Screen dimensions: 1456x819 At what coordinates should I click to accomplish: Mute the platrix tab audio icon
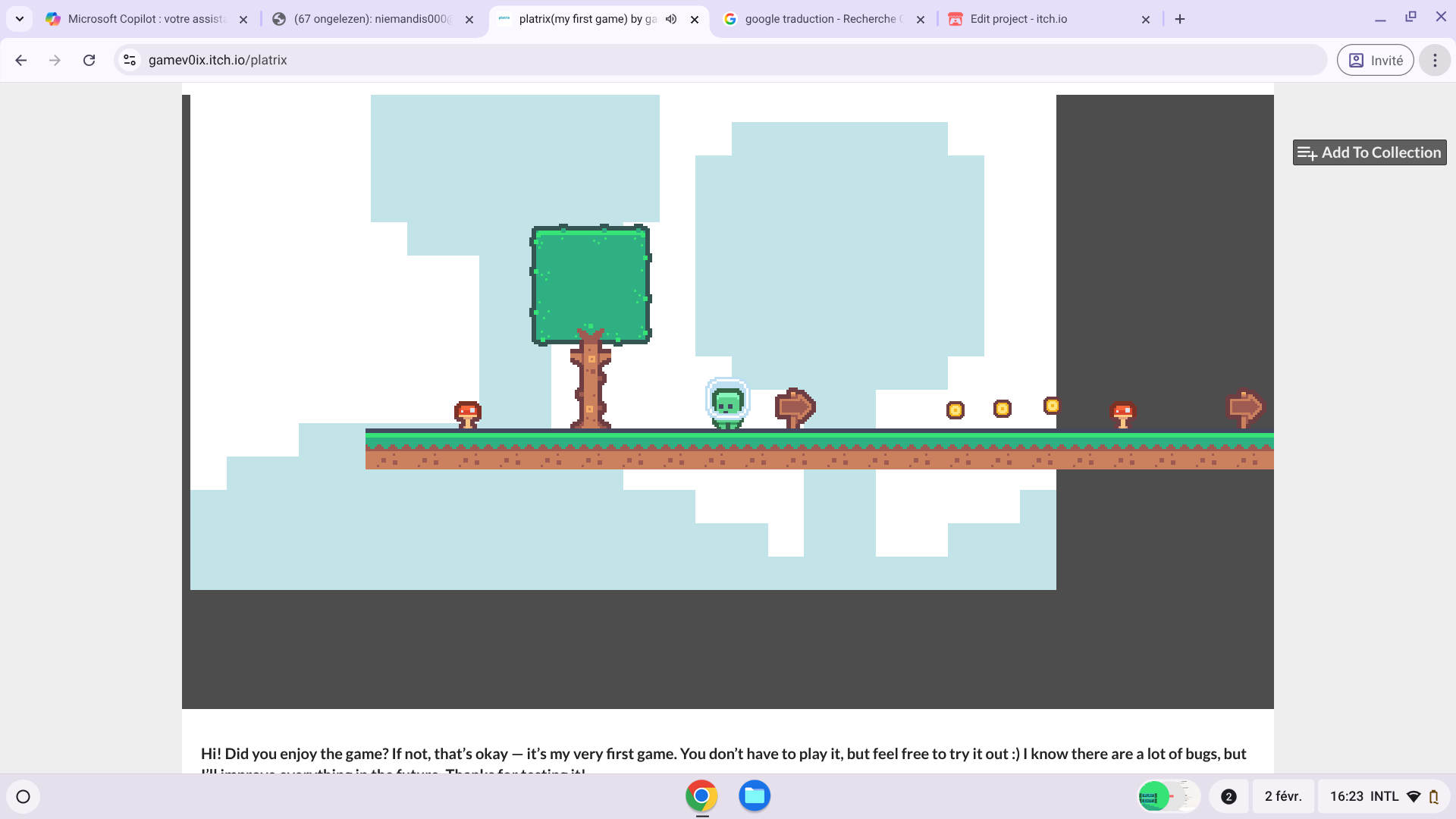pyautogui.click(x=671, y=19)
